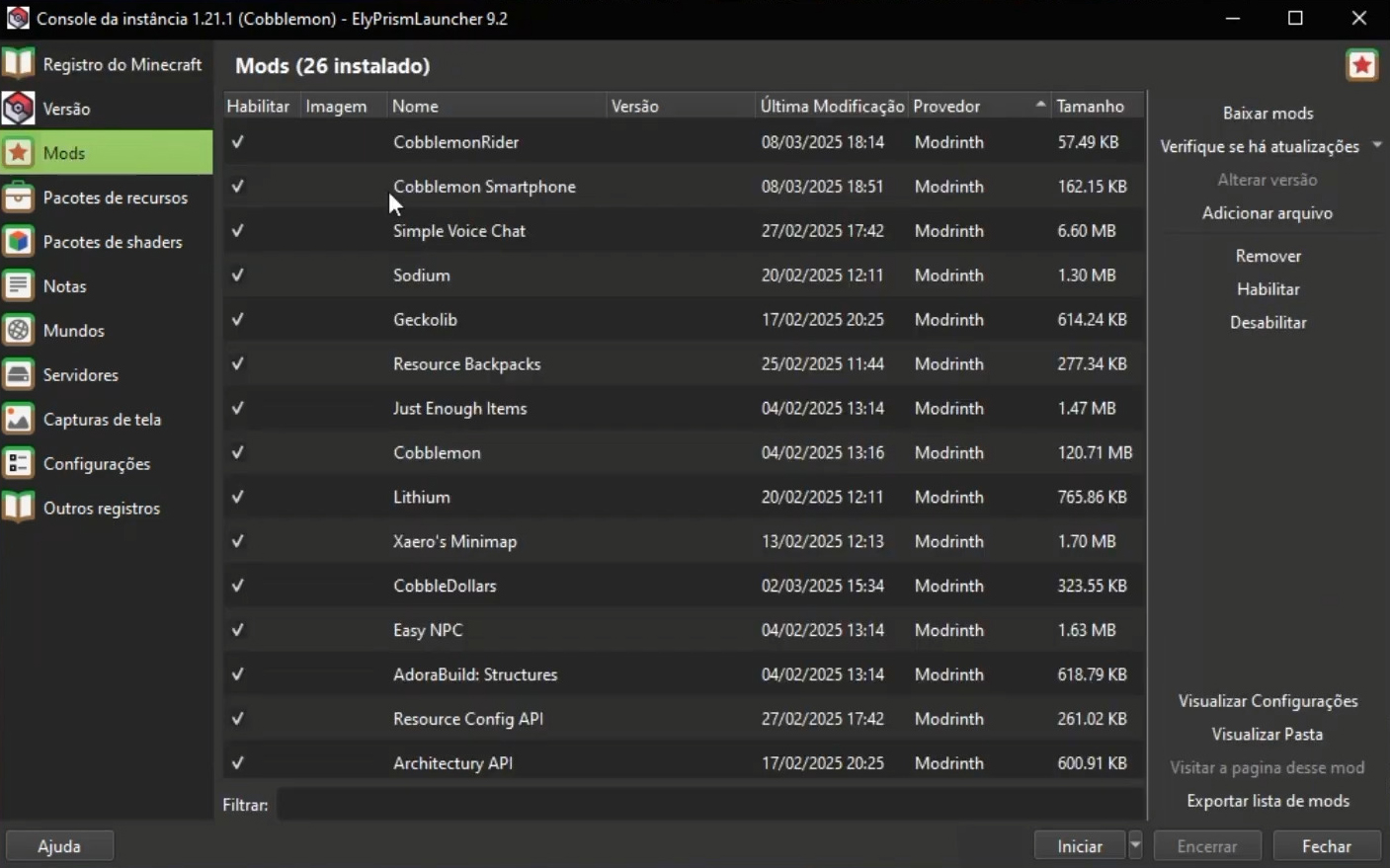Open the Pacotes de recursos page
This screenshot has width=1390, height=868.
(x=107, y=197)
